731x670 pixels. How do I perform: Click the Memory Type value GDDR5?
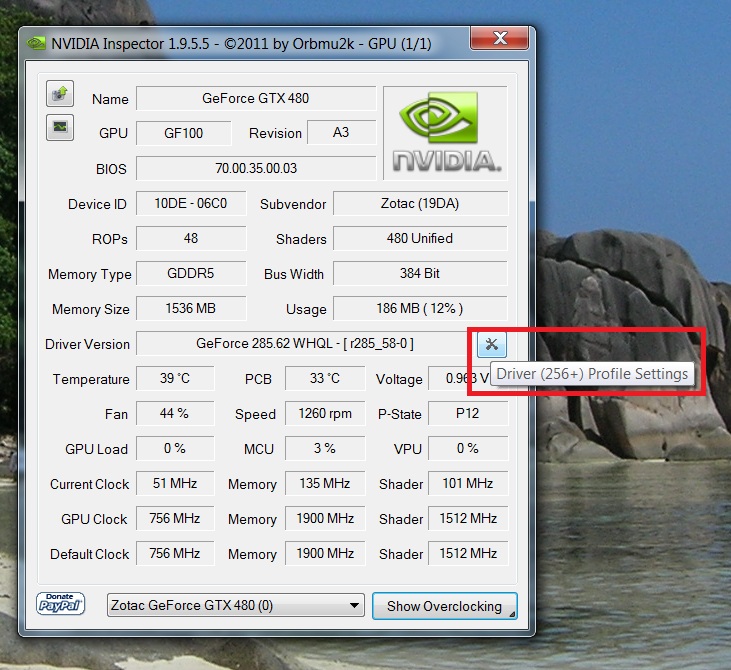(x=191, y=273)
